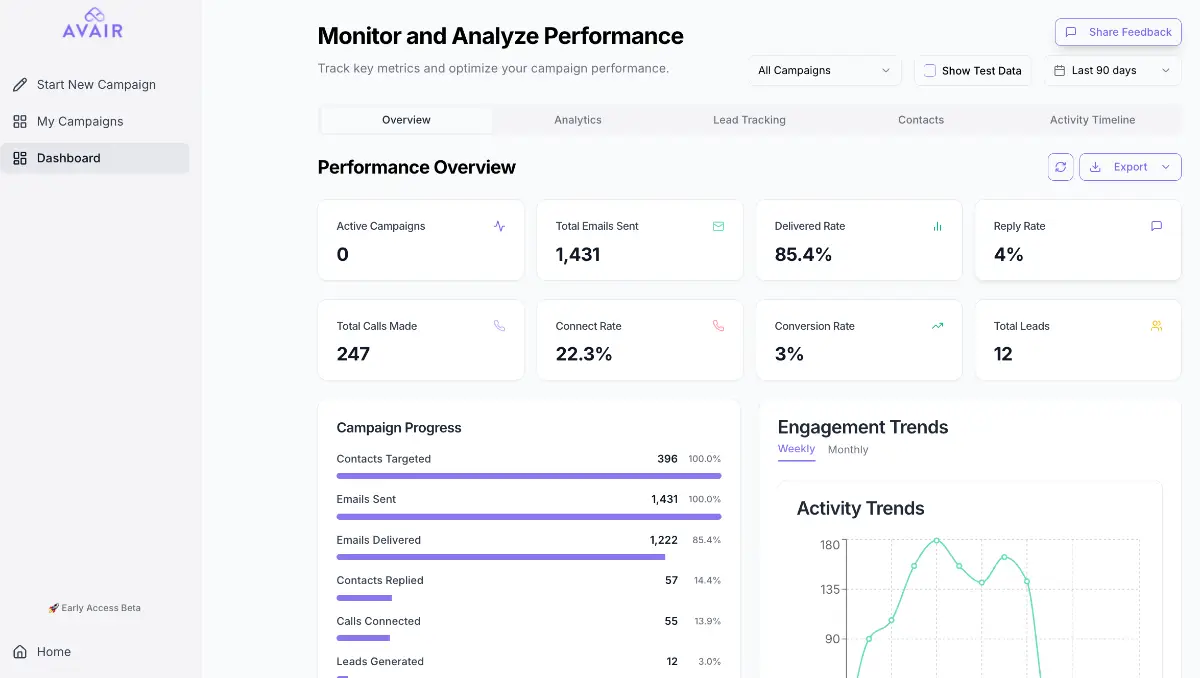Switch to the Analytics tab

tap(578, 120)
